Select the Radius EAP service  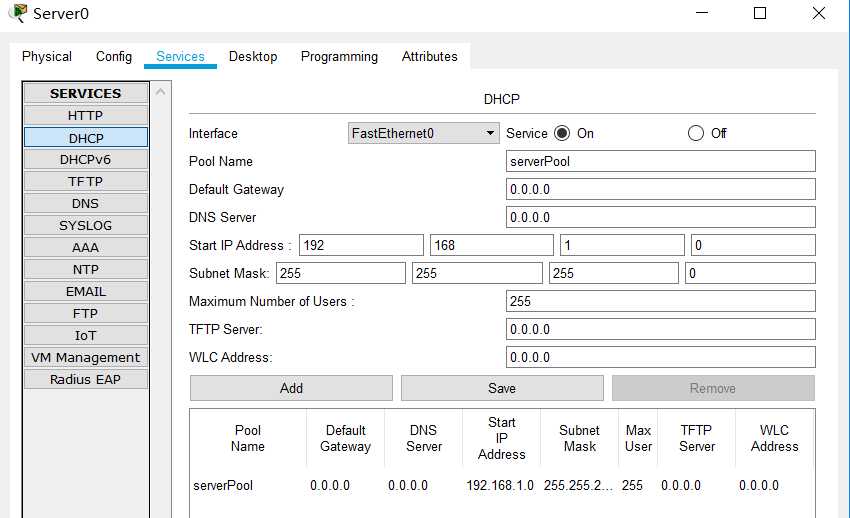tap(86, 379)
